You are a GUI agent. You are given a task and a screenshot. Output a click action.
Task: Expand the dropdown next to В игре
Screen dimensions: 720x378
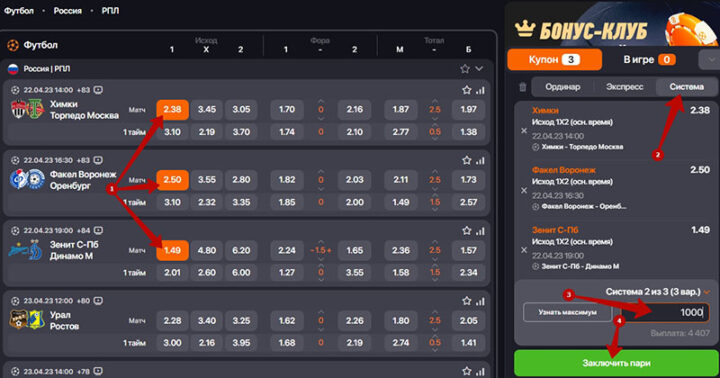tap(710, 60)
